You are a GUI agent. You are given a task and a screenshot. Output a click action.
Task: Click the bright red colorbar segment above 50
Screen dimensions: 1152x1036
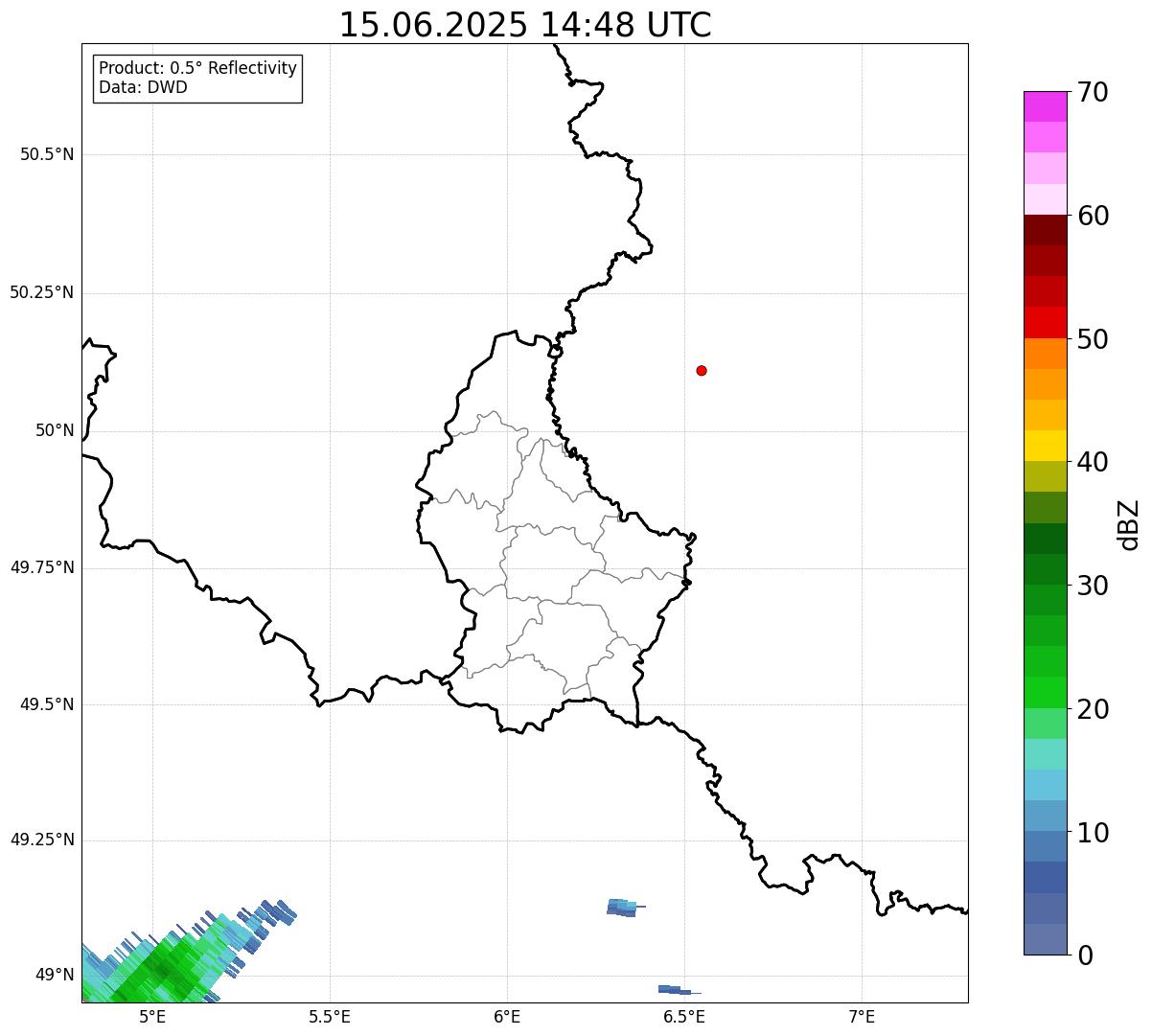(1045, 323)
